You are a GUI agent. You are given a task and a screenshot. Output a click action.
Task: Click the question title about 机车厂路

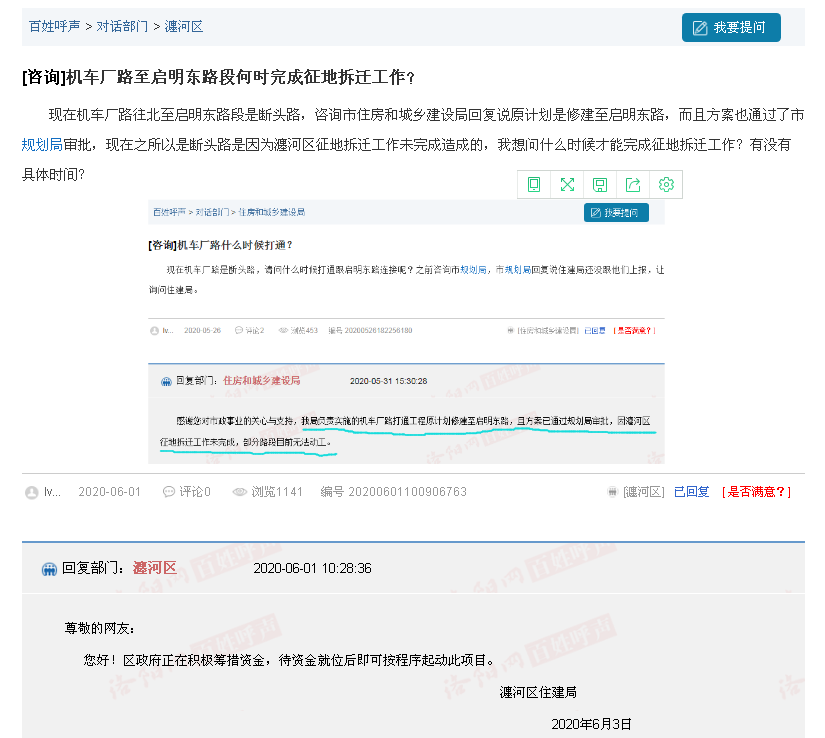point(218,78)
